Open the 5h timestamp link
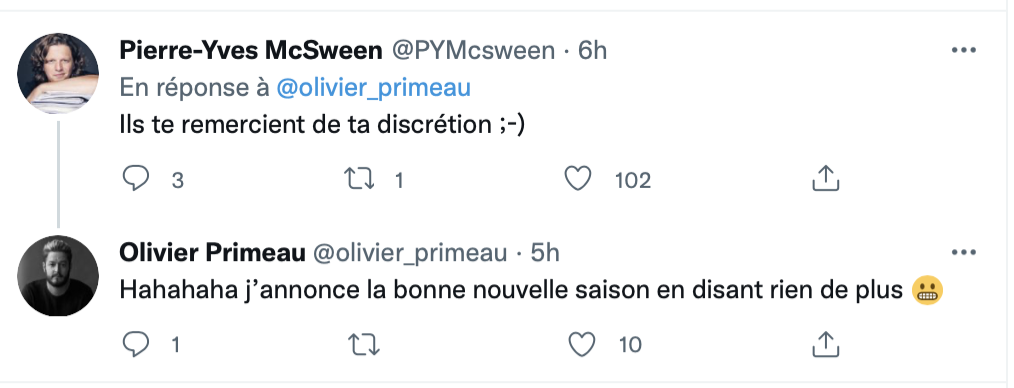The image size is (1014, 388). [545, 253]
